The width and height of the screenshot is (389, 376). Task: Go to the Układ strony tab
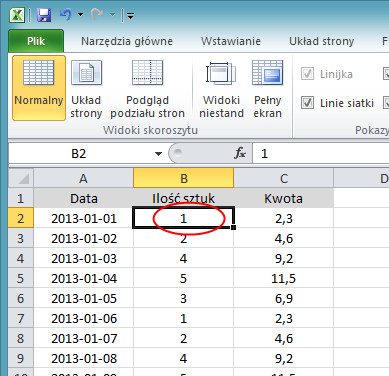(321, 41)
